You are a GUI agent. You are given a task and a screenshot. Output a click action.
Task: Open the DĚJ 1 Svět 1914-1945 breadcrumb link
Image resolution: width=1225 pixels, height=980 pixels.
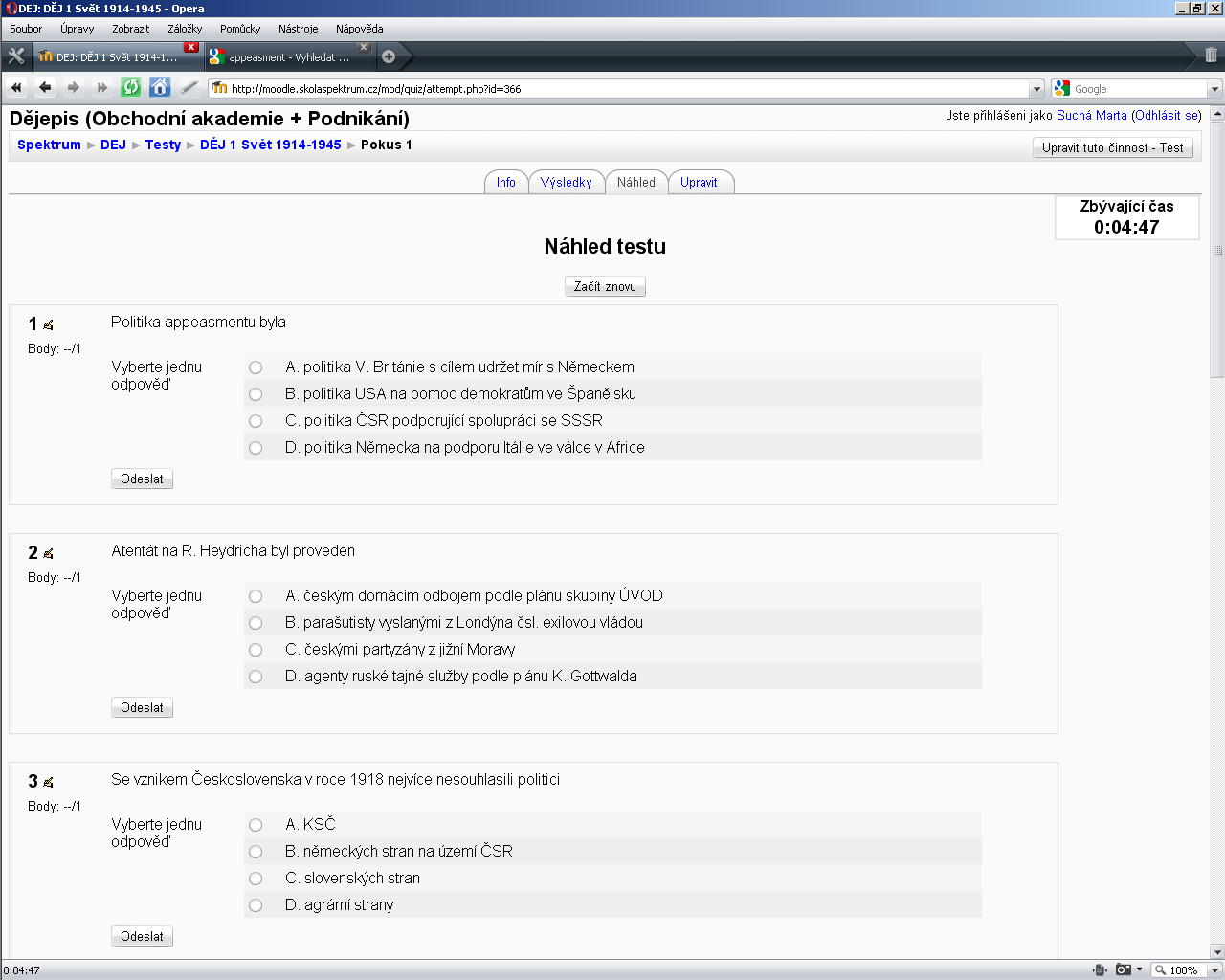pos(271,145)
